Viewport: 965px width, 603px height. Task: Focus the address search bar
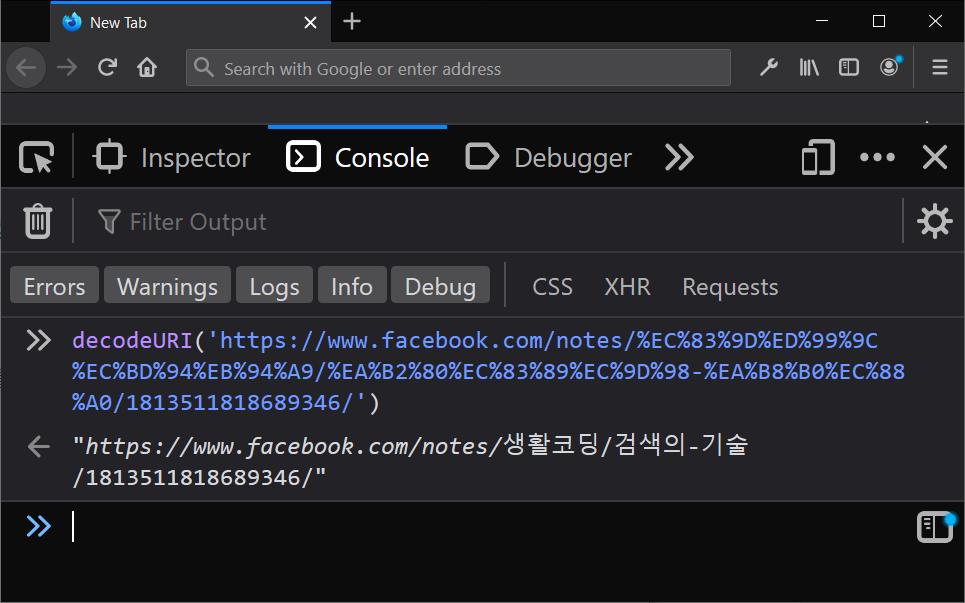[458, 68]
